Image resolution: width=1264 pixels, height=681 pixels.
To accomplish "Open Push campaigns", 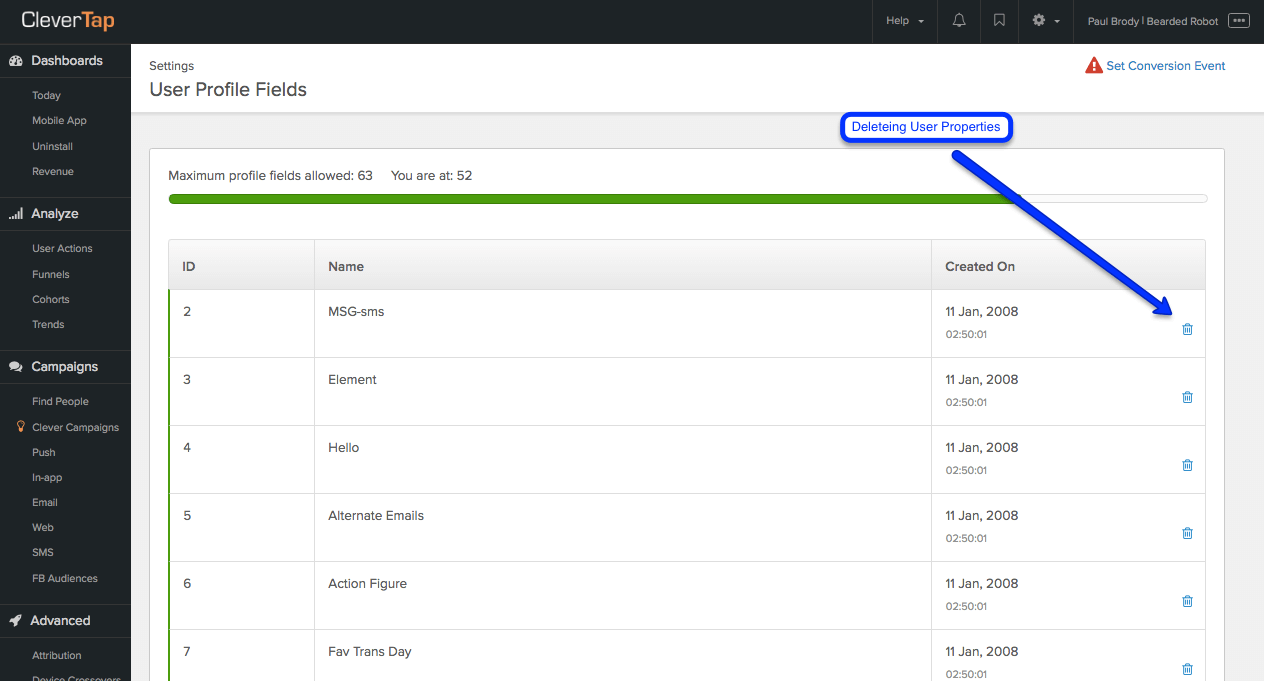I will point(44,452).
